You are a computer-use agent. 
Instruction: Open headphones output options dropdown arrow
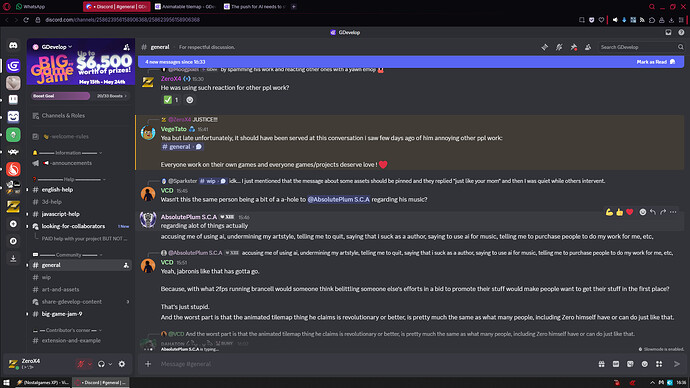[110, 364]
